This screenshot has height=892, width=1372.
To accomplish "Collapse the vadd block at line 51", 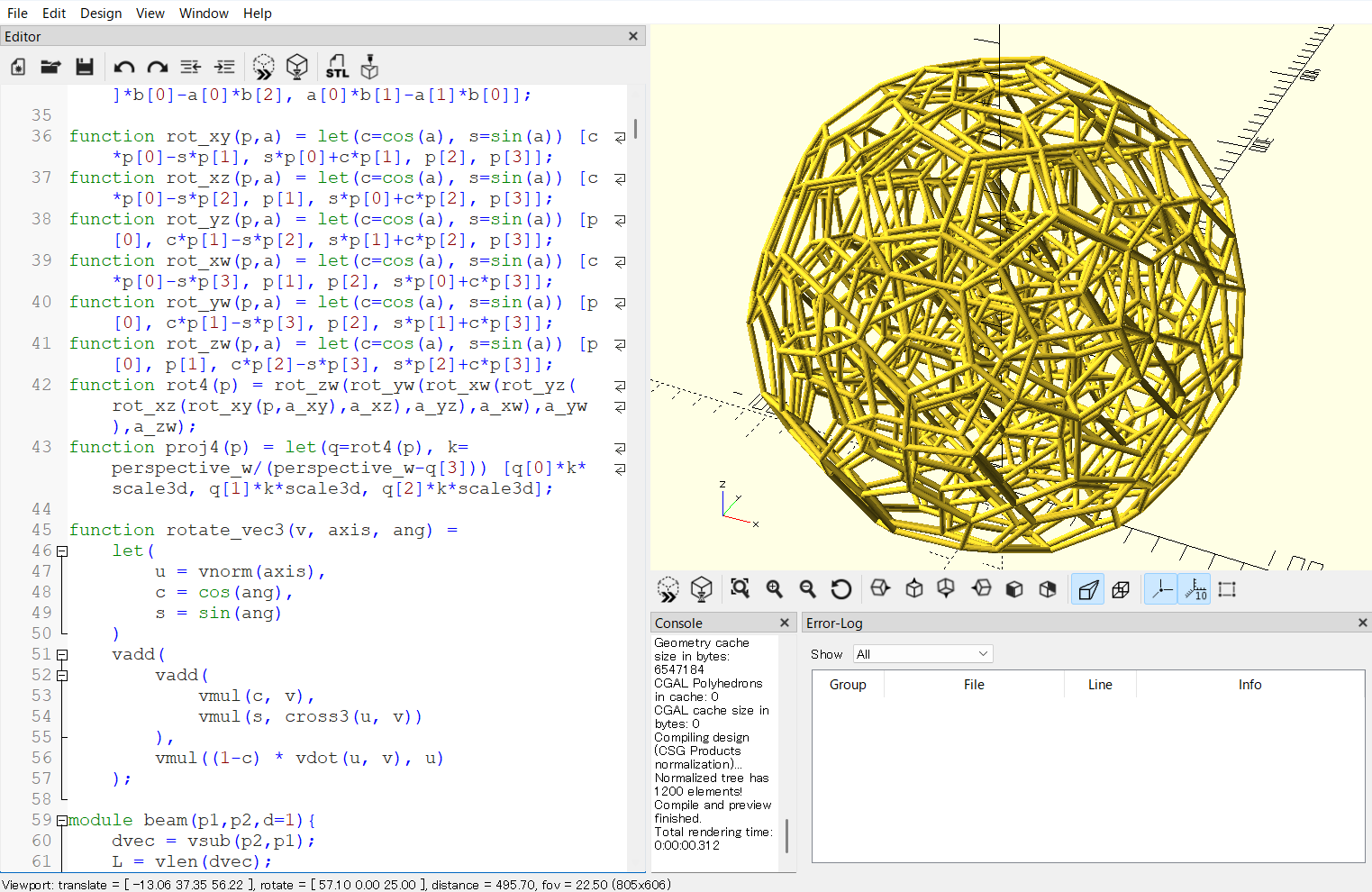I will point(62,654).
